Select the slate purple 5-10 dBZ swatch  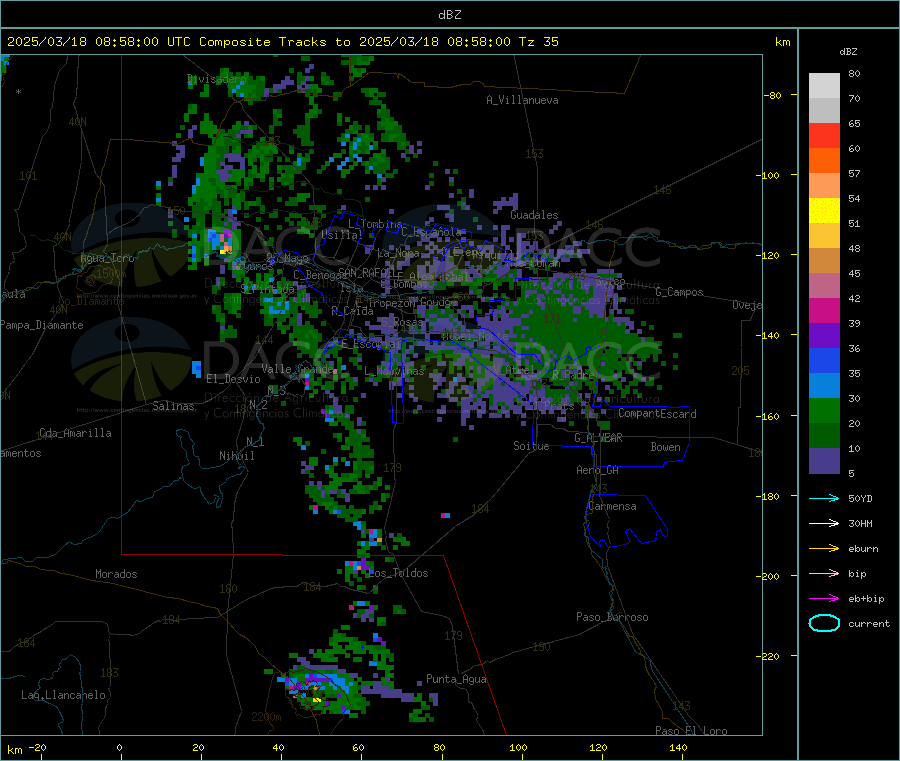pos(824,461)
